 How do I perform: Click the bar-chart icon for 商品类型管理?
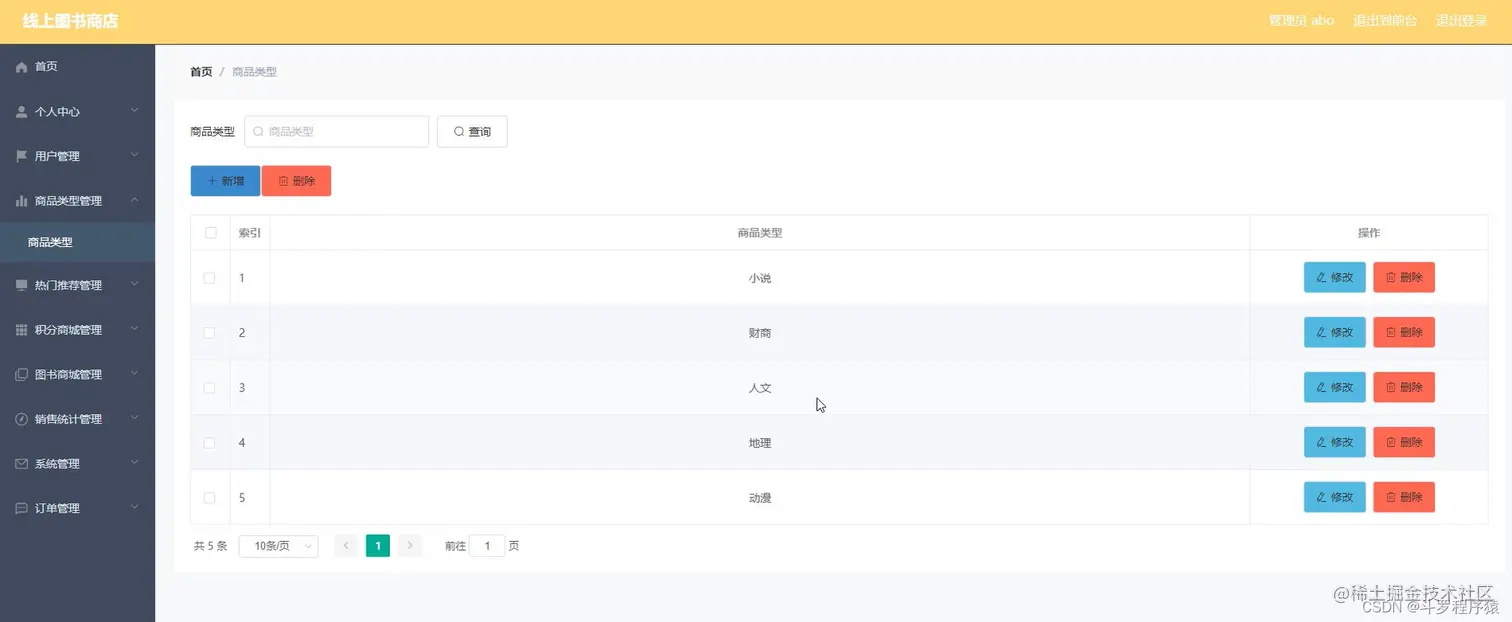tap(21, 200)
